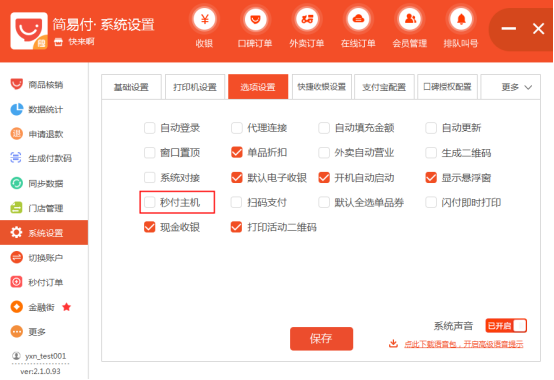The image size is (554, 380).
Task: Click the download icon near the voice pack link
Action: pyautogui.click(x=393, y=343)
